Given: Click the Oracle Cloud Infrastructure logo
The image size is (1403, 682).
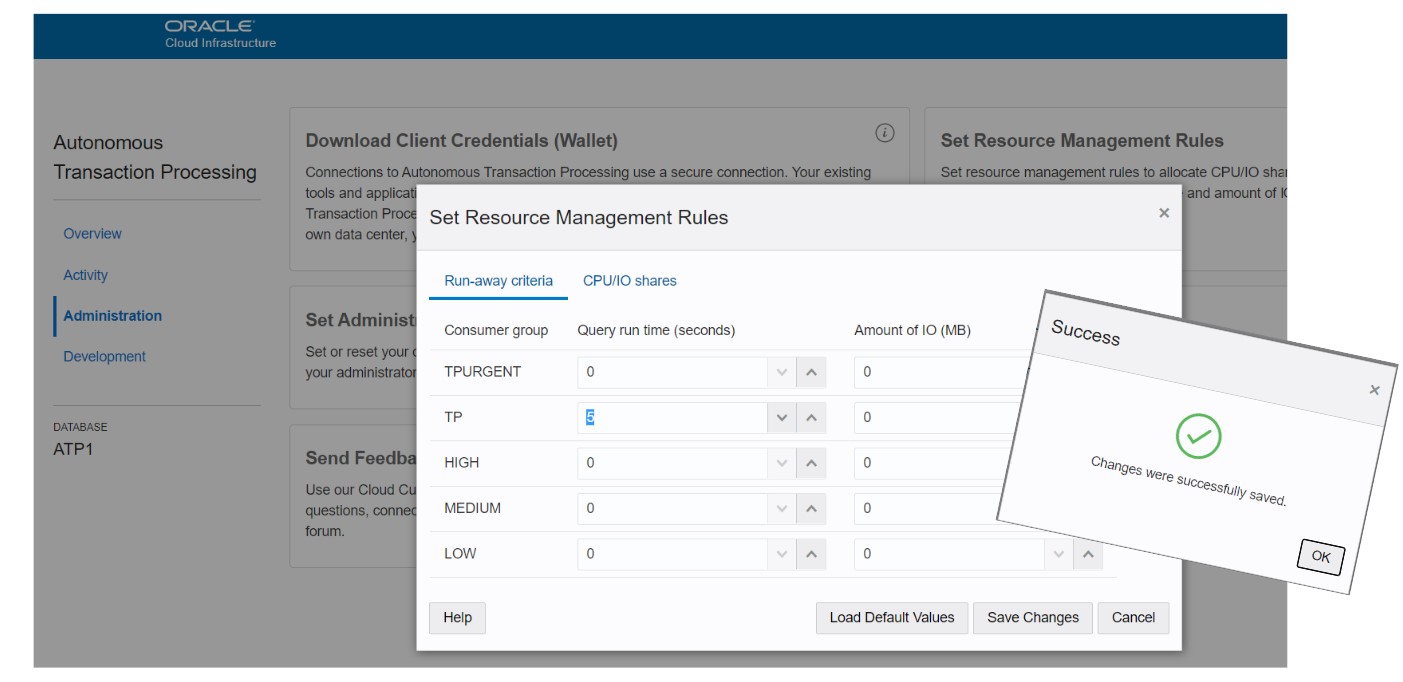Looking at the screenshot, I should [220, 33].
